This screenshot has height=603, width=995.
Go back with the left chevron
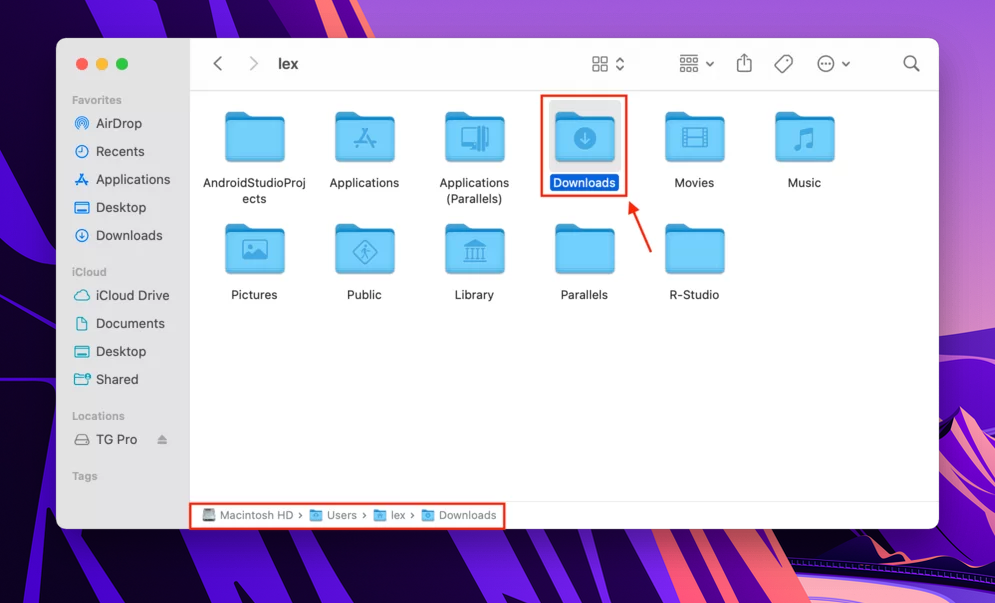[x=218, y=63]
